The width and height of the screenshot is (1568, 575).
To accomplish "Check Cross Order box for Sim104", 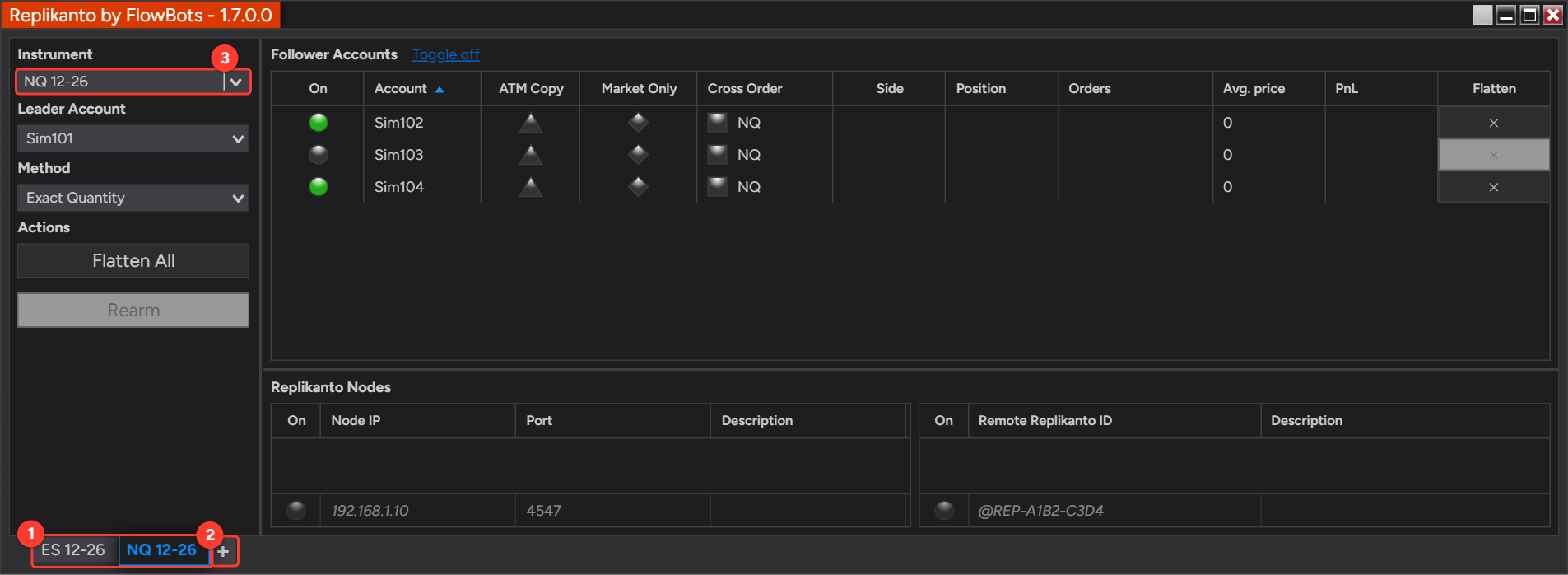I will coord(718,187).
